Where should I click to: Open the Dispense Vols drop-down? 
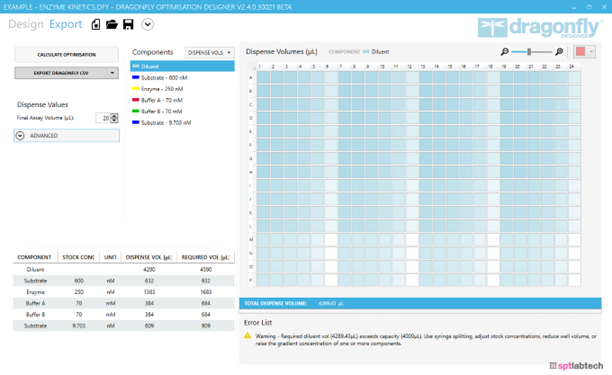pos(210,53)
